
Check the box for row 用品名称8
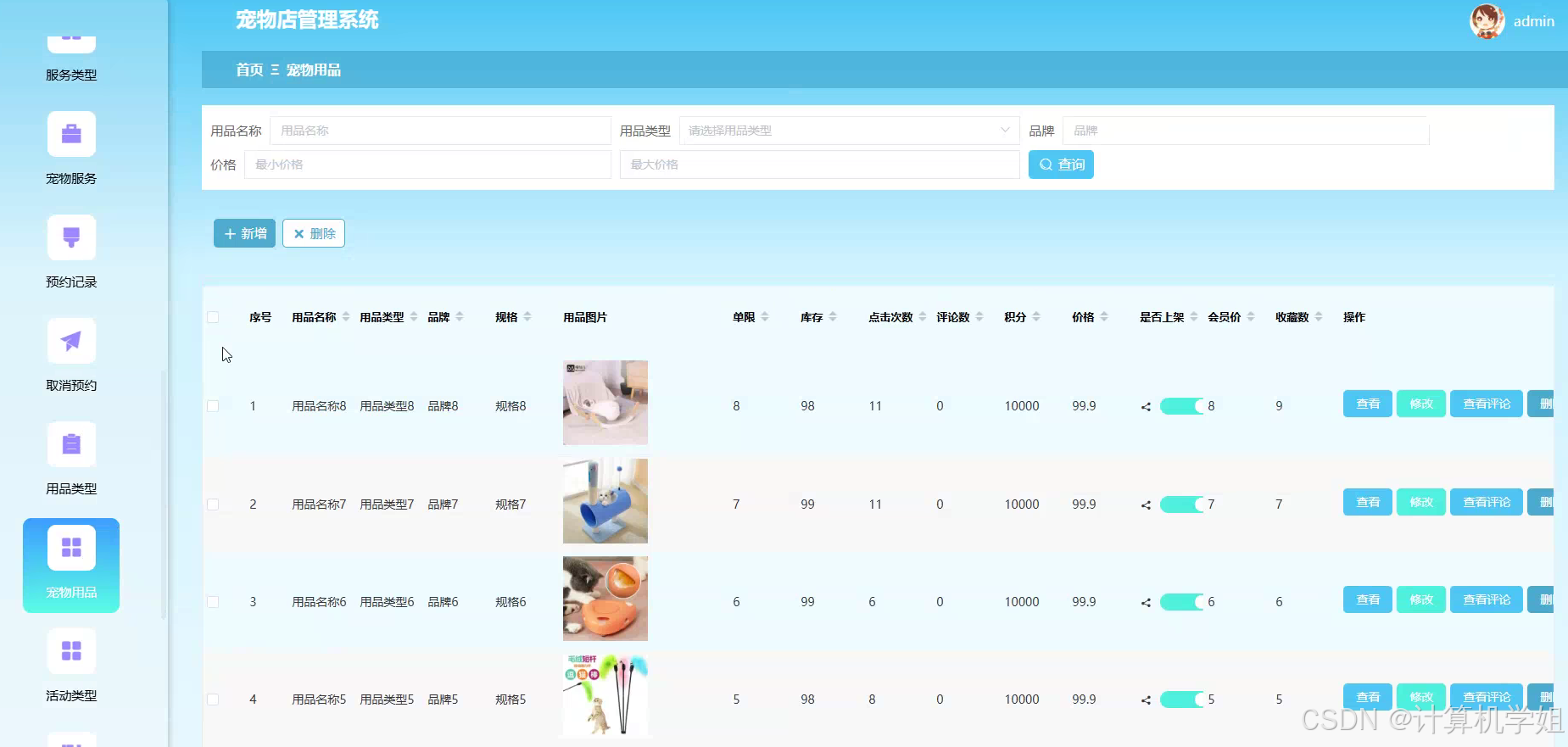pos(213,406)
